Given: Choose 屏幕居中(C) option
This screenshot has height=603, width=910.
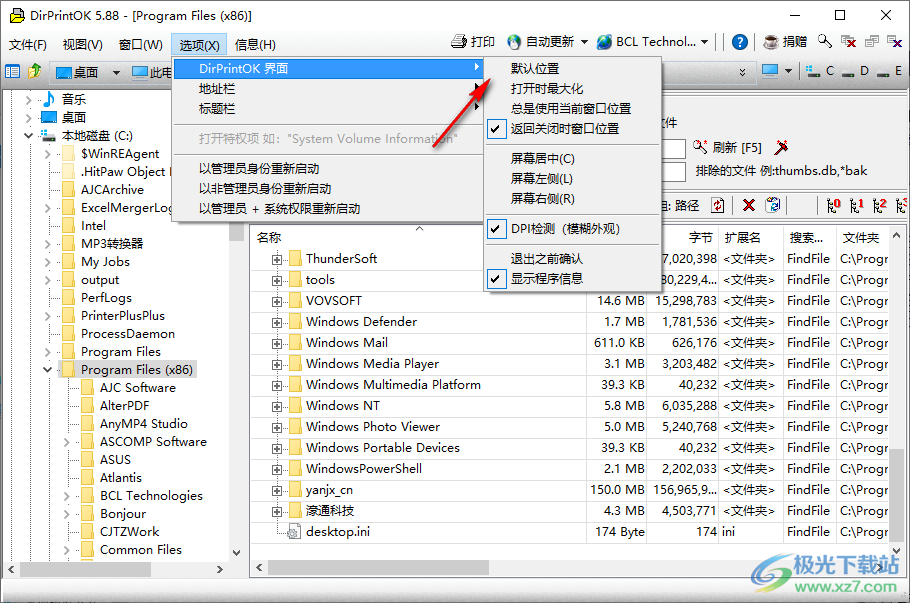Looking at the screenshot, I should click(541, 159).
